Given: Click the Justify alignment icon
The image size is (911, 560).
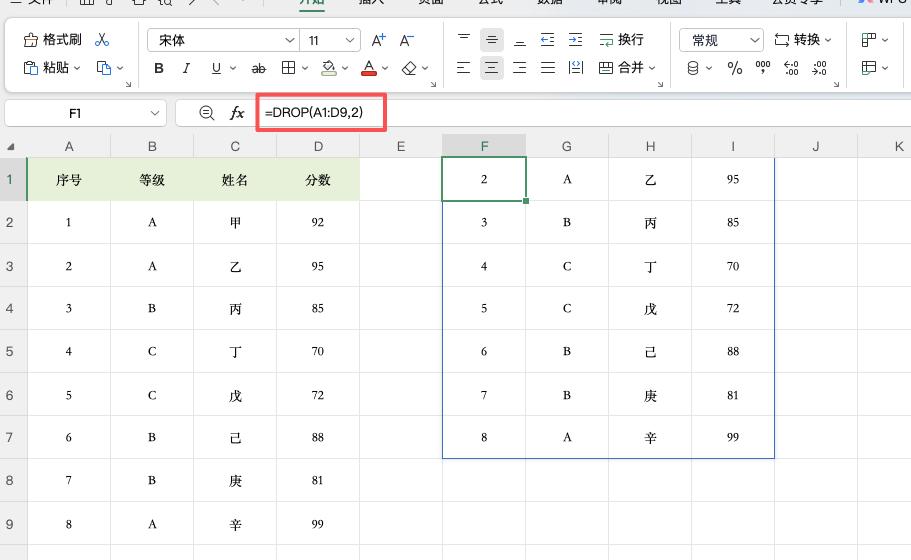Looking at the screenshot, I should (x=548, y=68).
